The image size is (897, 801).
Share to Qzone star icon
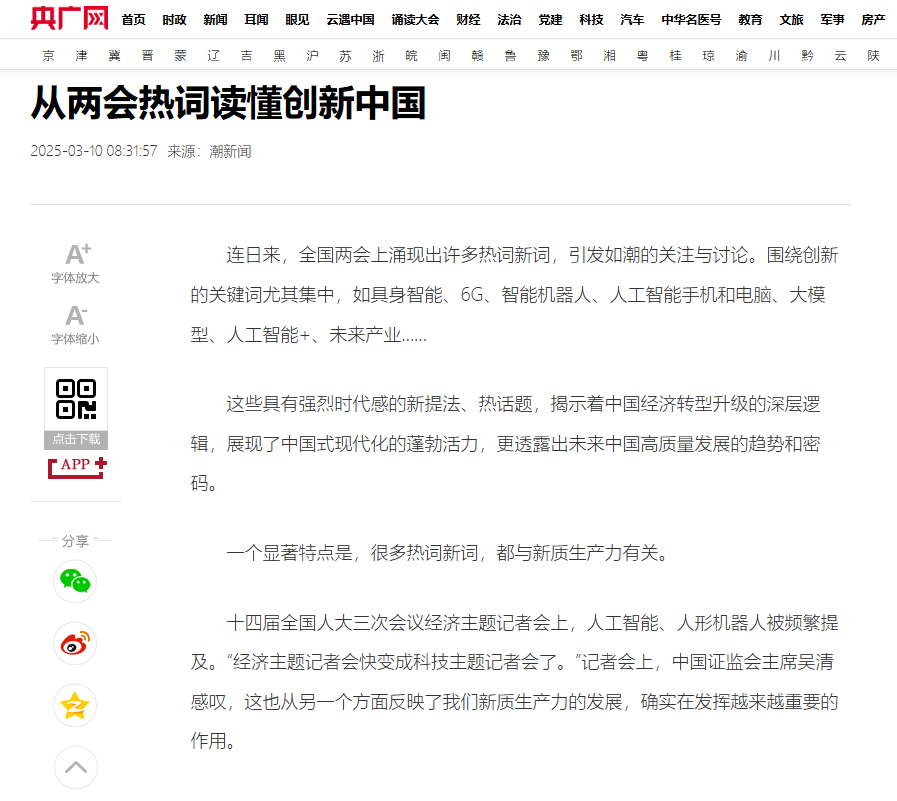pos(75,706)
